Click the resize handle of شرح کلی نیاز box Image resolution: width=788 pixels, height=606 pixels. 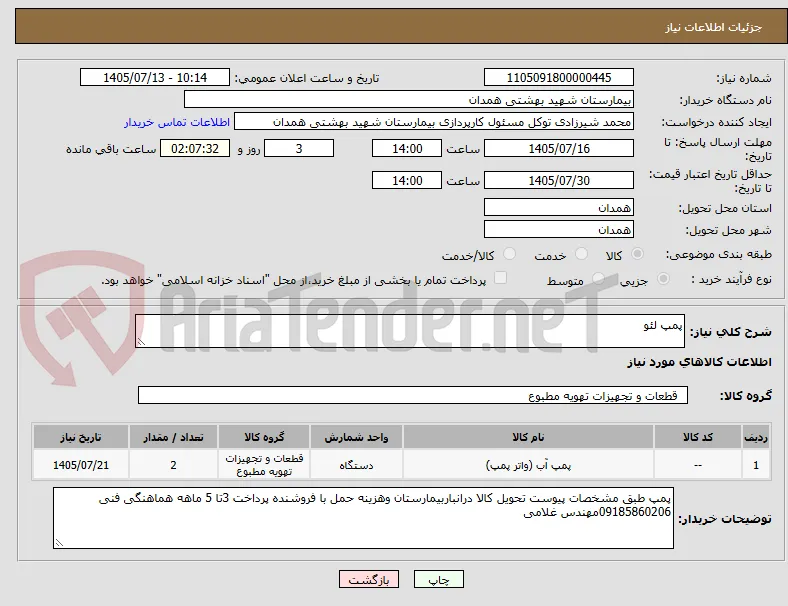[x=141, y=342]
